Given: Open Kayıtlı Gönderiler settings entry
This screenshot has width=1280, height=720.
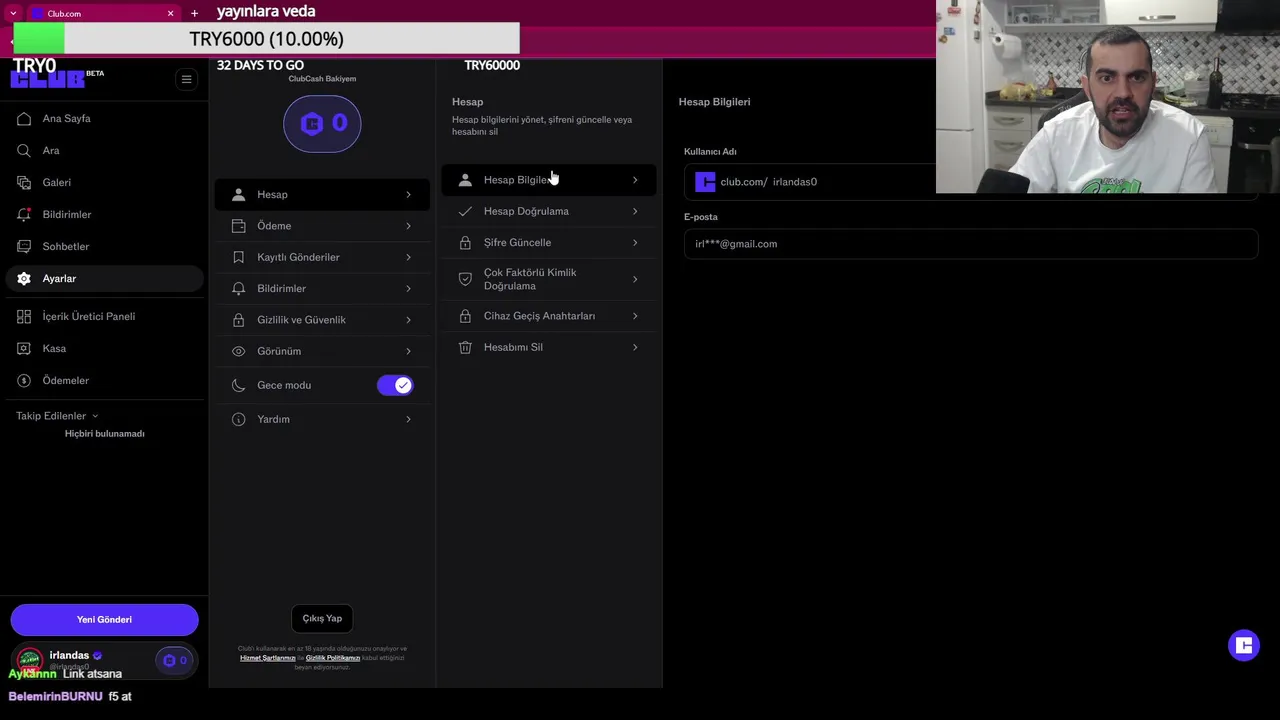Looking at the screenshot, I should click(x=322, y=257).
